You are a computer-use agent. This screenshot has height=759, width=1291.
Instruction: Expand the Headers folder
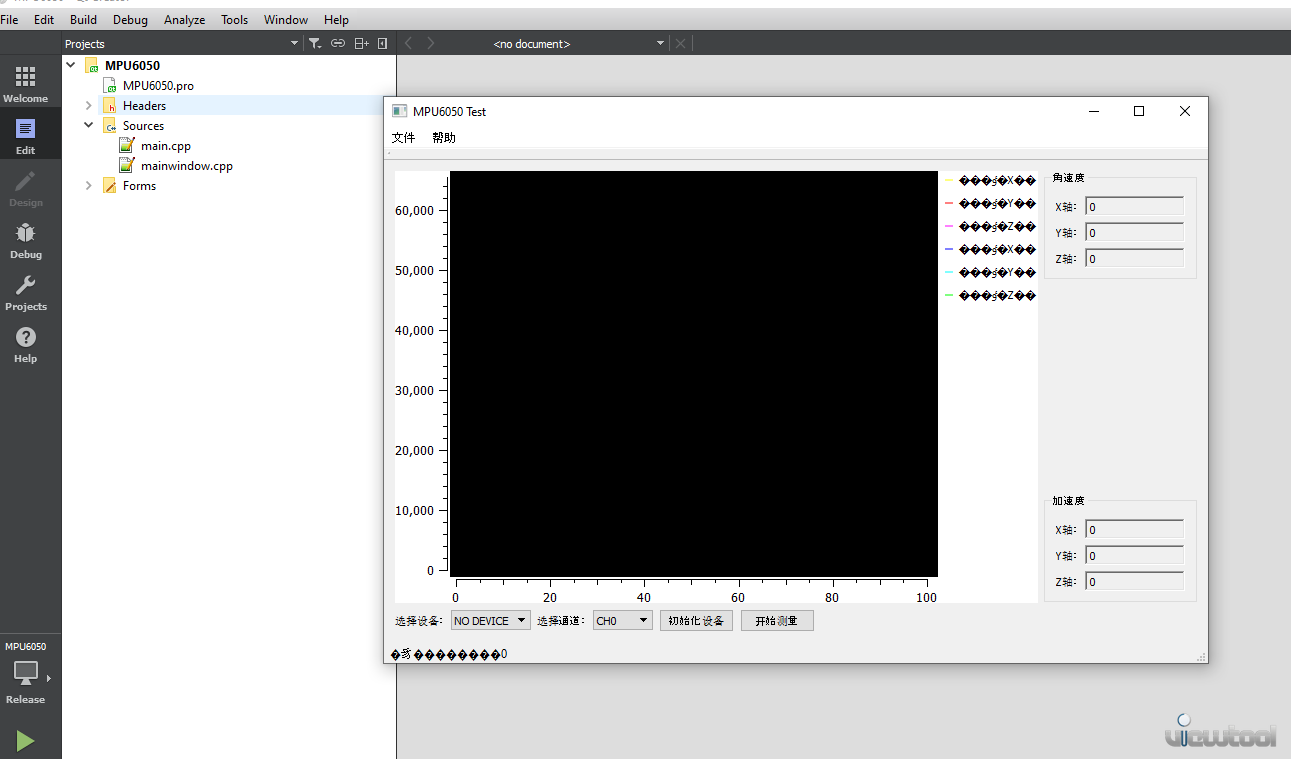(88, 105)
